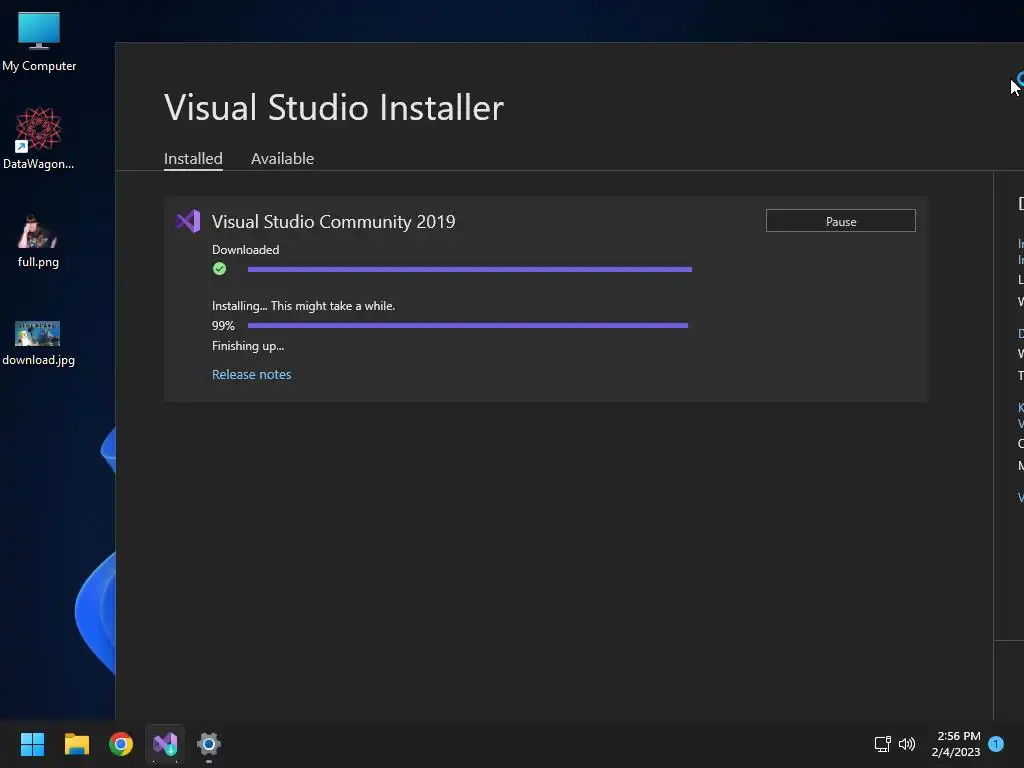This screenshot has height=768, width=1024.
Task: Open the volume speaker tray icon
Action: (906, 743)
